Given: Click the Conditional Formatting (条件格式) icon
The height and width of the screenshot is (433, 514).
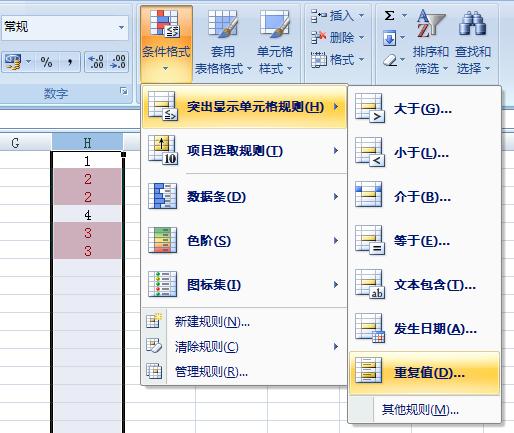Looking at the screenshot, I should (x=165, y=24).
